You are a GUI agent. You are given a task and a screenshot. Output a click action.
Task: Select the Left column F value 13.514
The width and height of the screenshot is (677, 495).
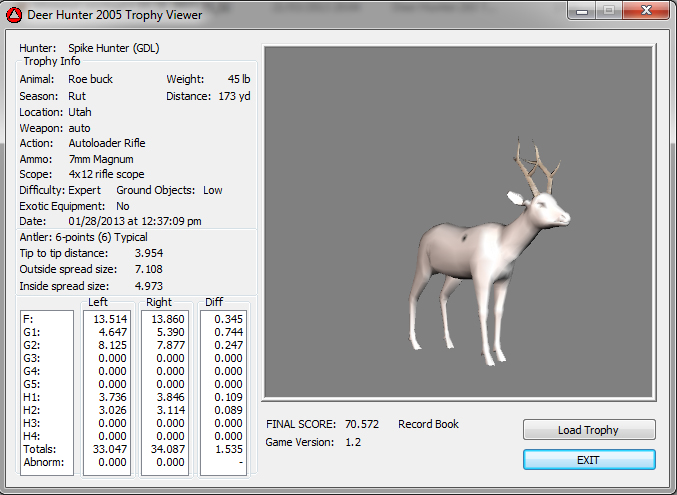tap(109, 318)
